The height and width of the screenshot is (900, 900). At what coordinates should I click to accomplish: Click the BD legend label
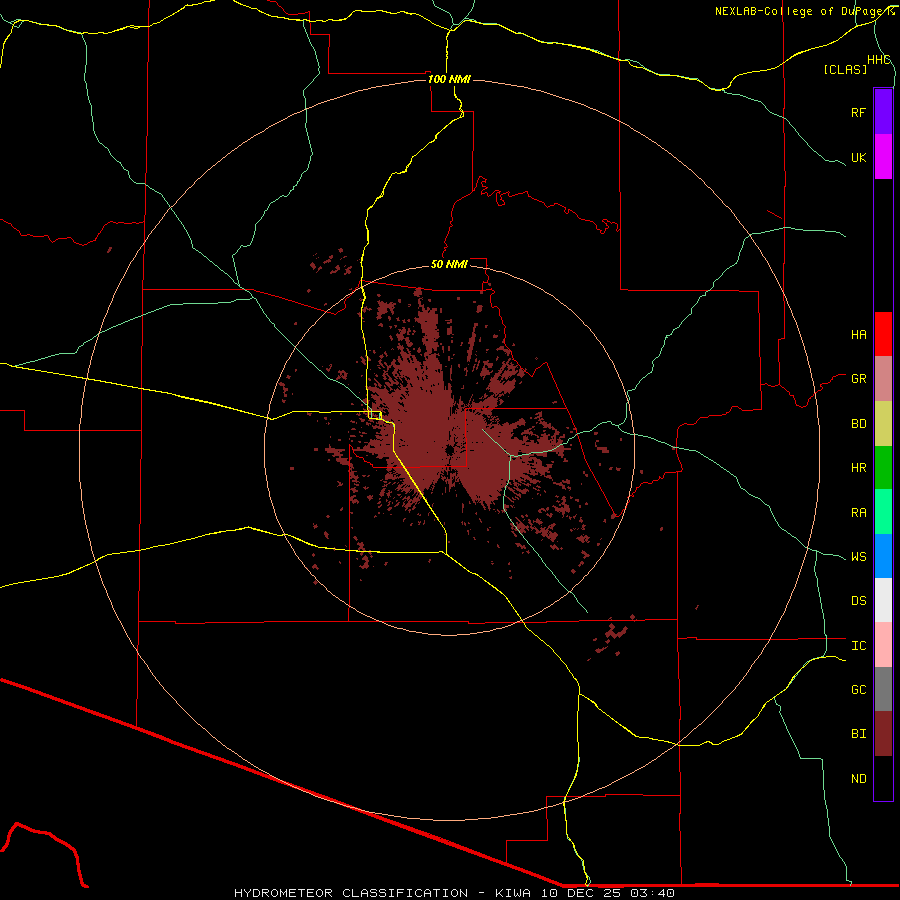click(x=858, y=424)
